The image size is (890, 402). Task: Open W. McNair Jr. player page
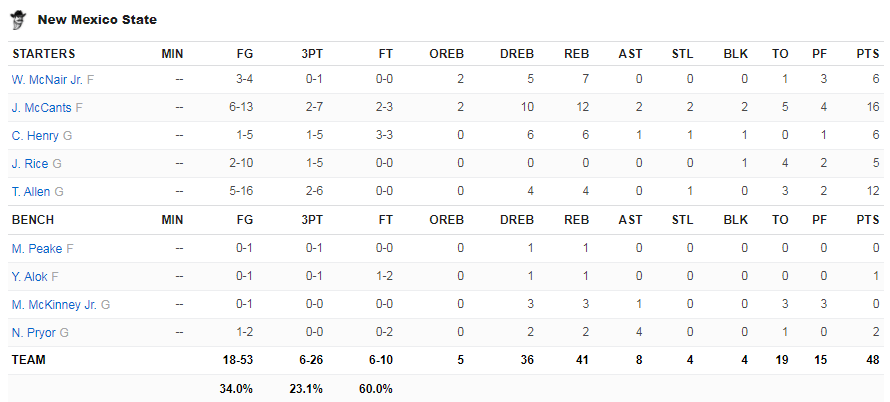47,79
